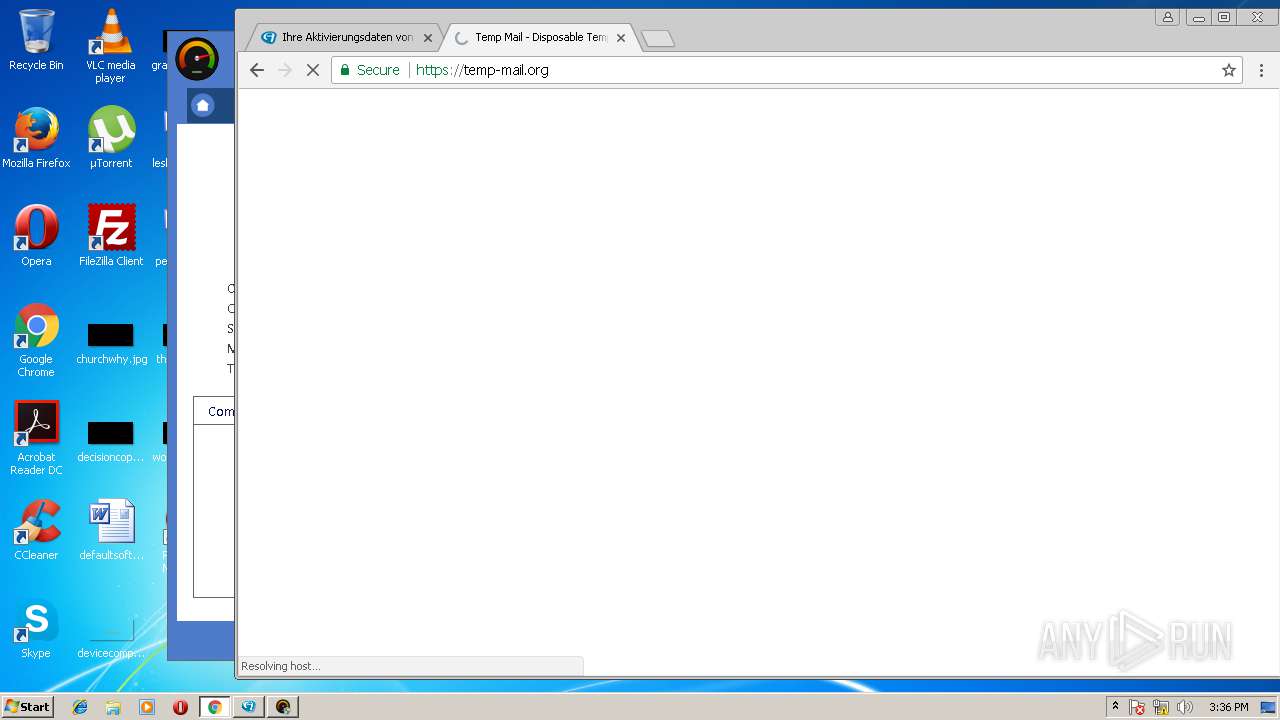
Task: Select the decisioncop... file on desktop
Action: coord(111,441)
